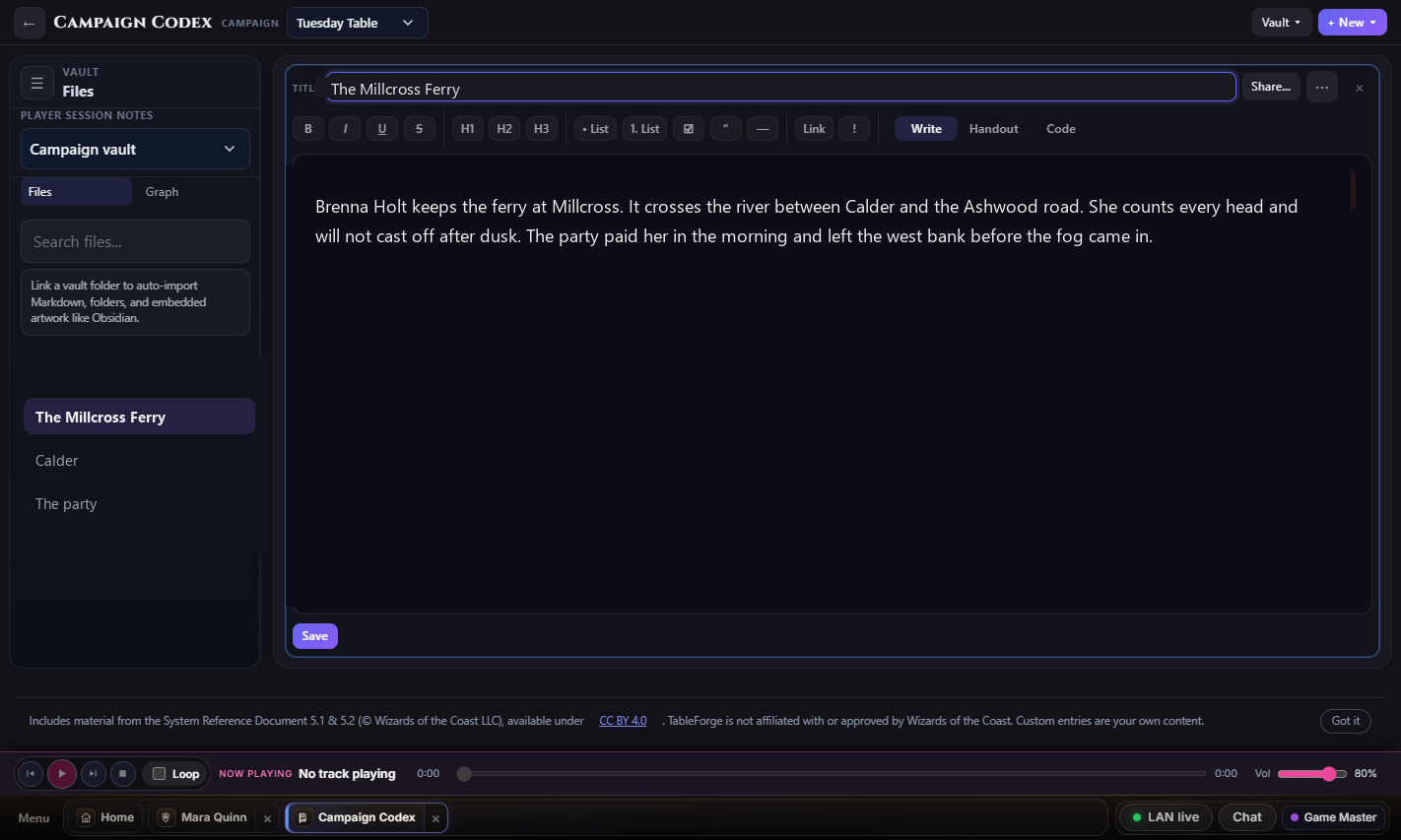The width and height of the screenshot is (1401, 840).
Task: Open the CC BY 4.0 license link
Action: coord(623,721)
